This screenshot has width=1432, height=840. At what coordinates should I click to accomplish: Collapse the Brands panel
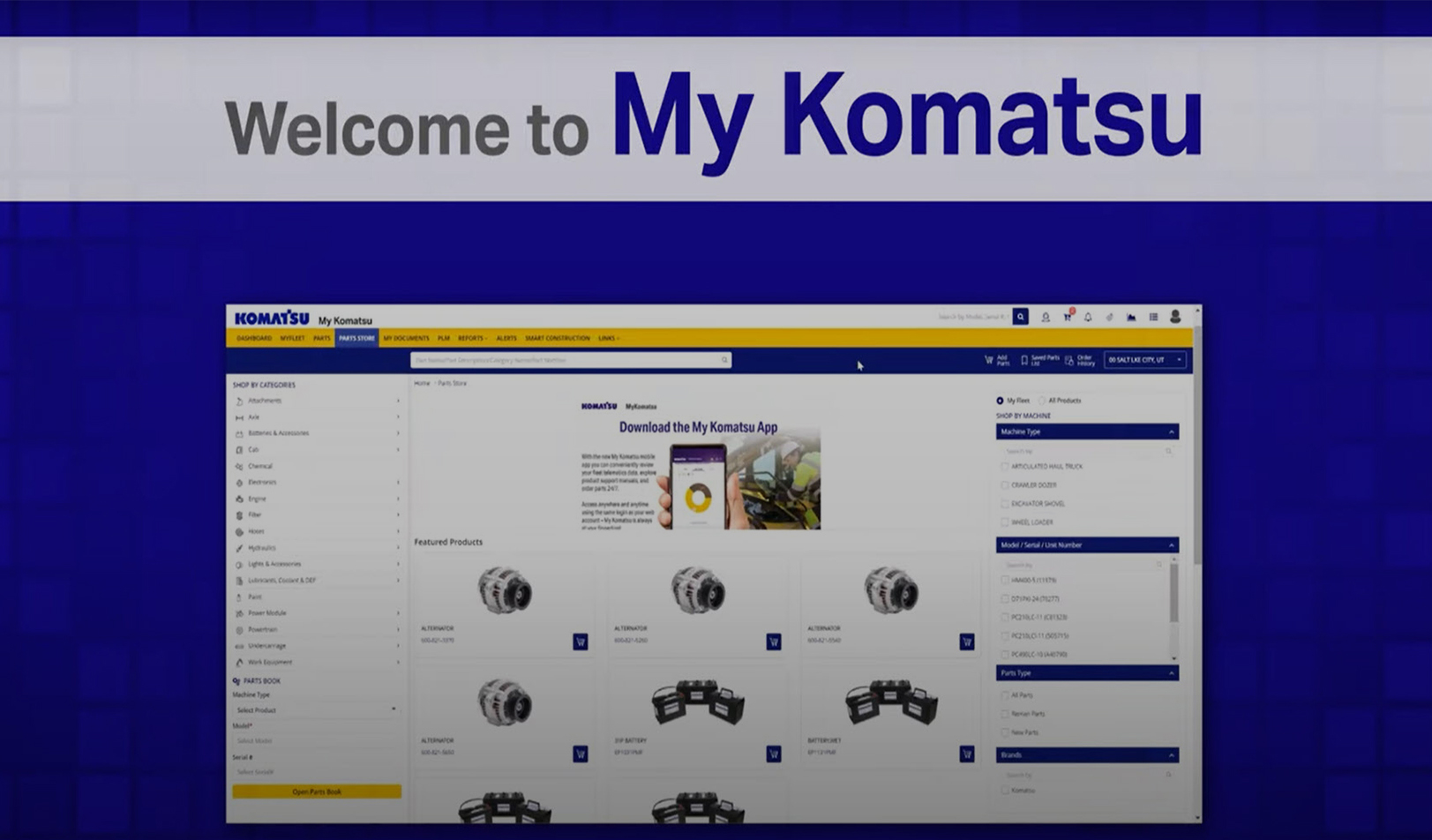1172,755
